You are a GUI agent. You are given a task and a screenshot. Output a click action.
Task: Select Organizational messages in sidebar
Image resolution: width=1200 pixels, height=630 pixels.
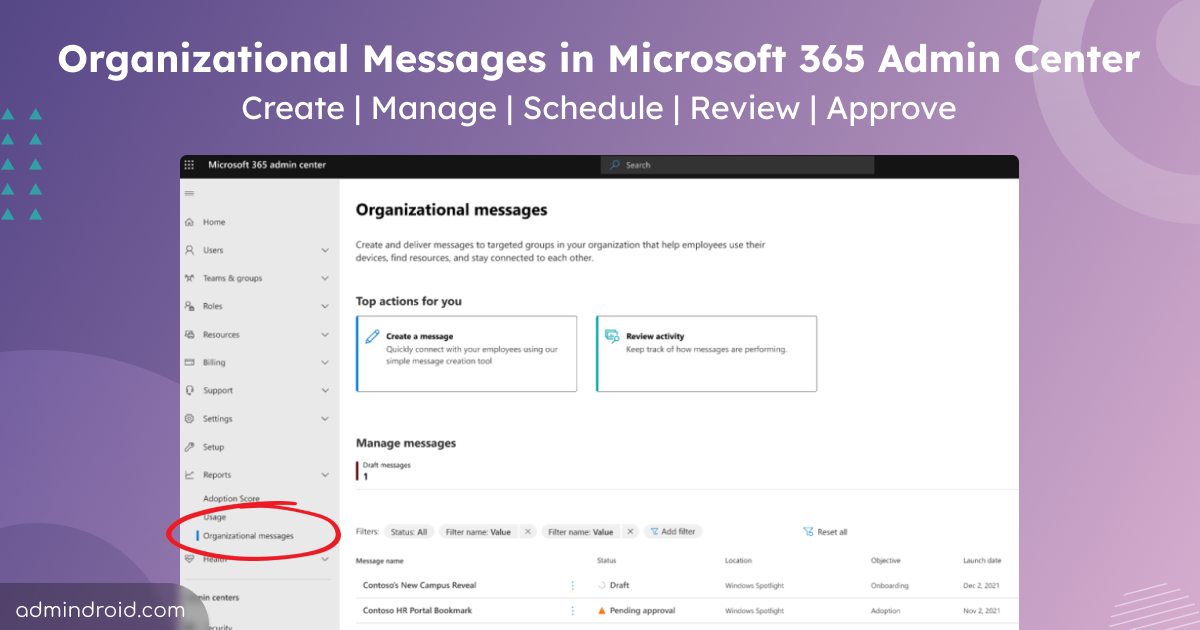point(248,536)
